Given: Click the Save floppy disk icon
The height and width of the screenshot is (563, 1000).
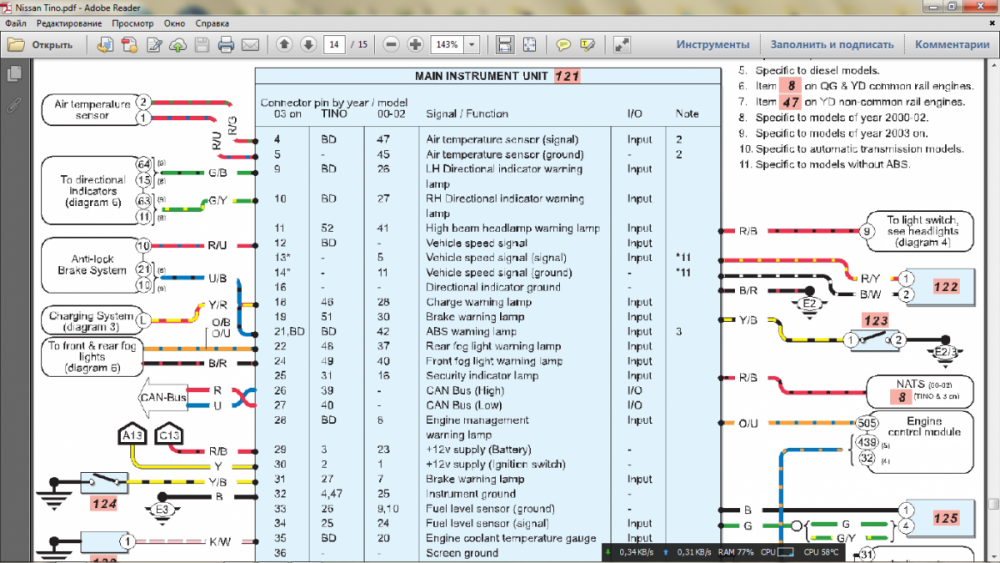Looking at the screenshot, I should (x=202, y=45).
